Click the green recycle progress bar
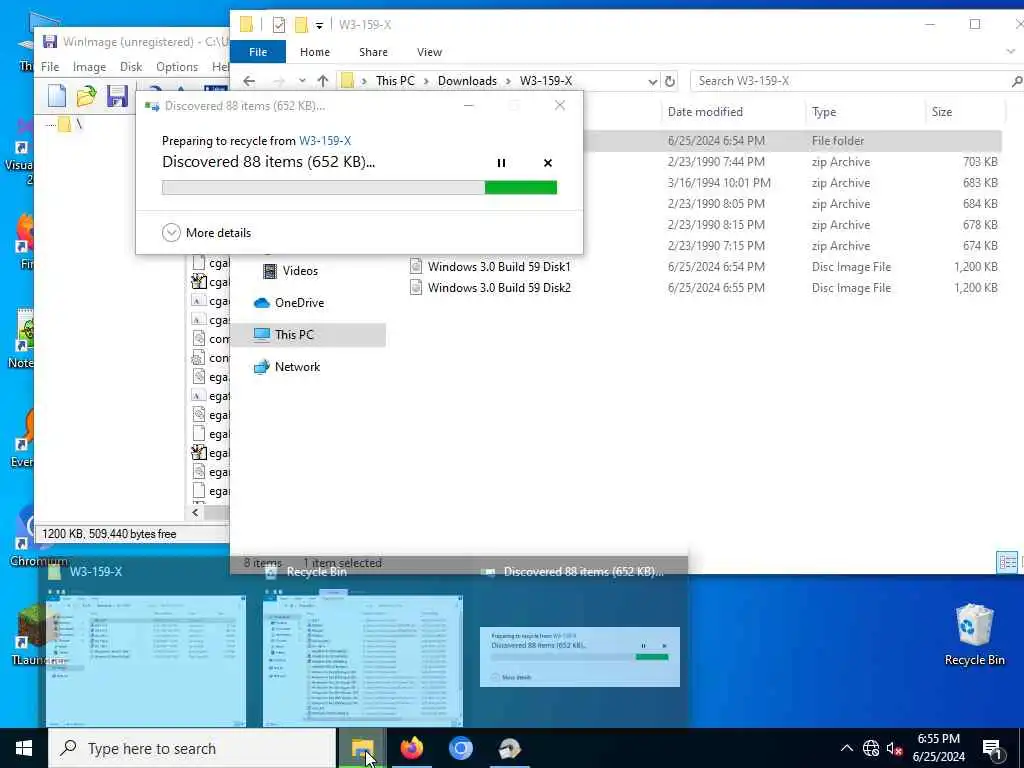Screen dimensions: 1024x768 (520, 188)
